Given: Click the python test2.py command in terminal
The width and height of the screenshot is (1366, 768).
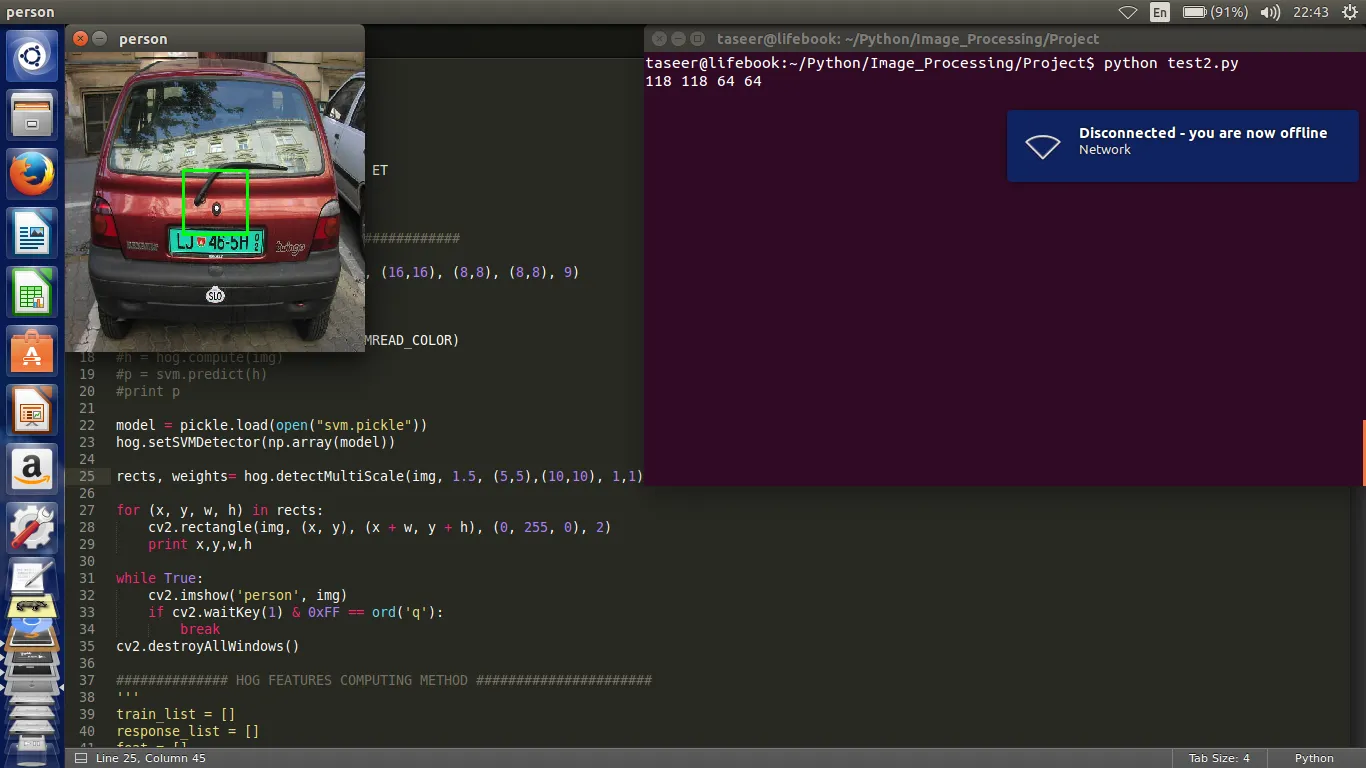Looking at the screenshot, I should pyautogui.click(x=1171, y=63).
